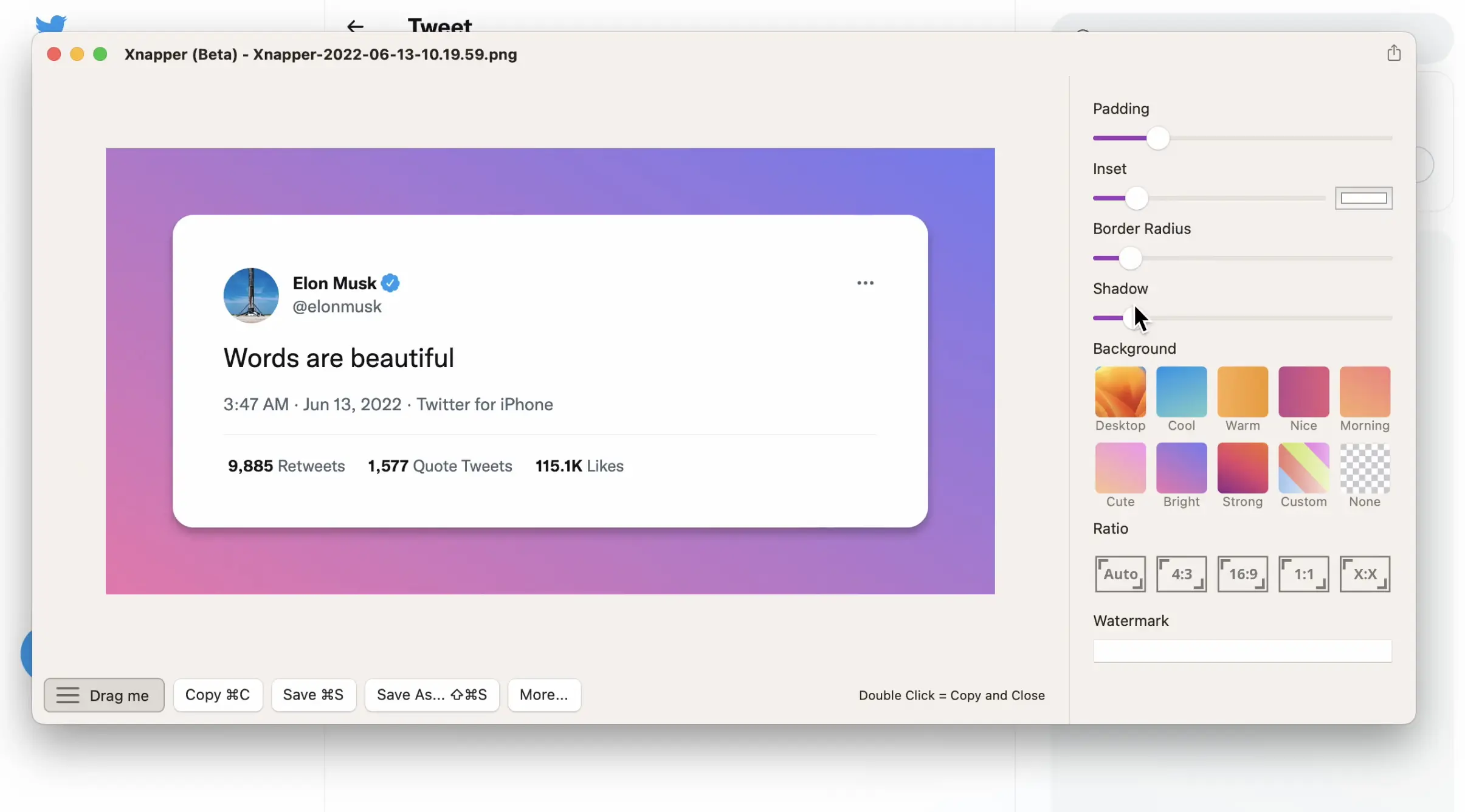Image resolution: width=1465 pixels, height=812 pixels.
Task: Open the Inset color well
Action: point(1363,198)
